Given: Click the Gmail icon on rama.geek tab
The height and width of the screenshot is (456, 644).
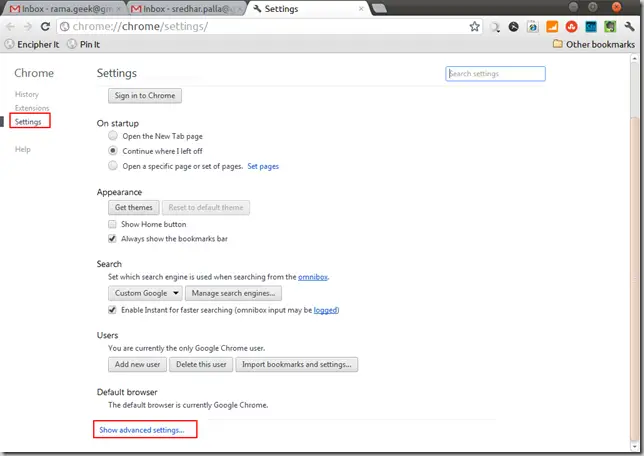Looking at the screenshot, I should point(15,9).
